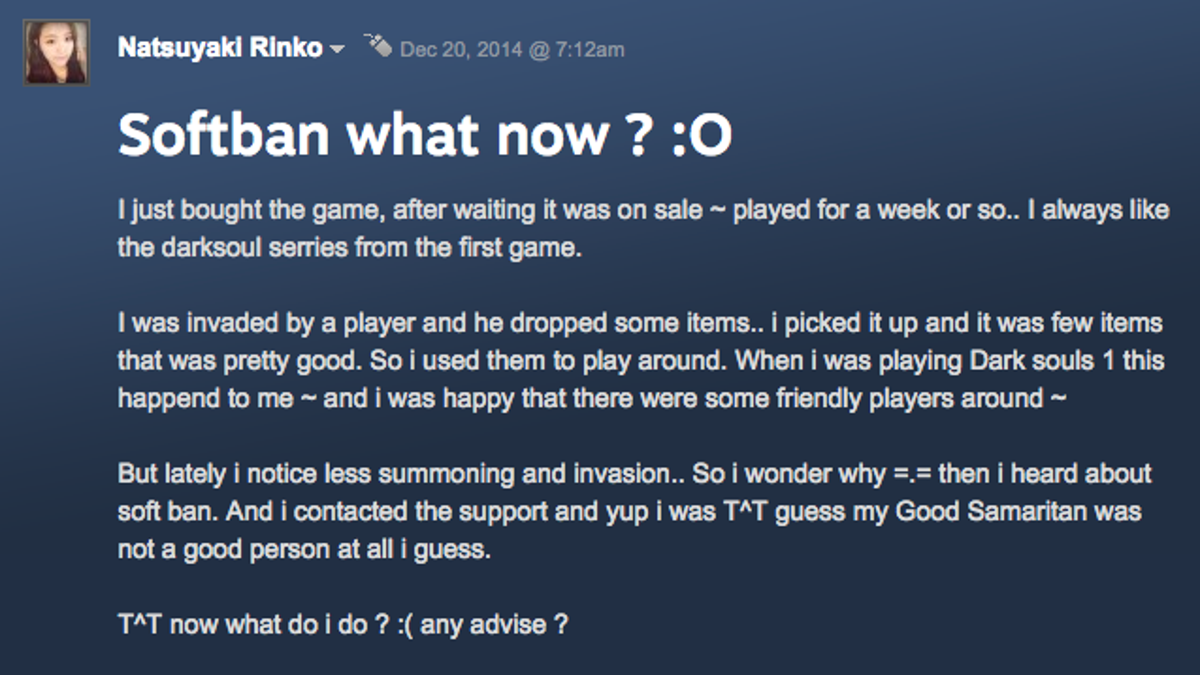The width and height of the screenshot is (1200, 675).
Task: Click the line starting 'I was invaded by a player'
Action: pyautogui.click(x=640, y=325)
